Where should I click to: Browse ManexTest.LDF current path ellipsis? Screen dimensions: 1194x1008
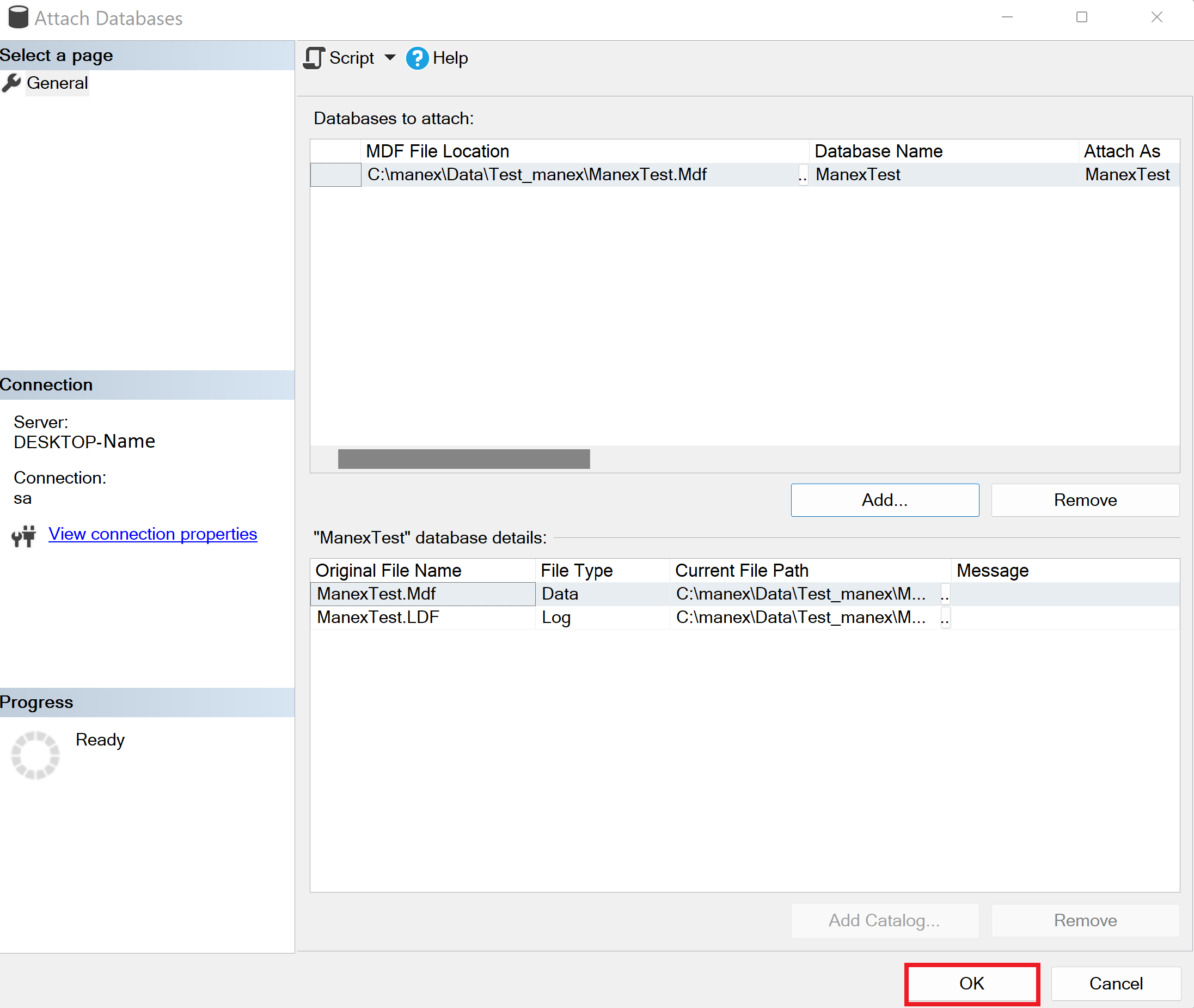pyautogui.click(x=945, y=618)
